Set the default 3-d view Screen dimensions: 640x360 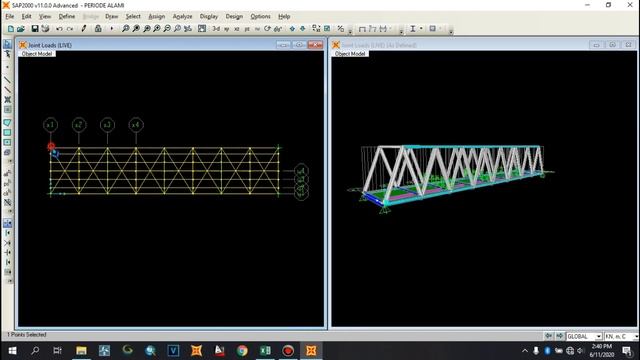pos(216,29)
